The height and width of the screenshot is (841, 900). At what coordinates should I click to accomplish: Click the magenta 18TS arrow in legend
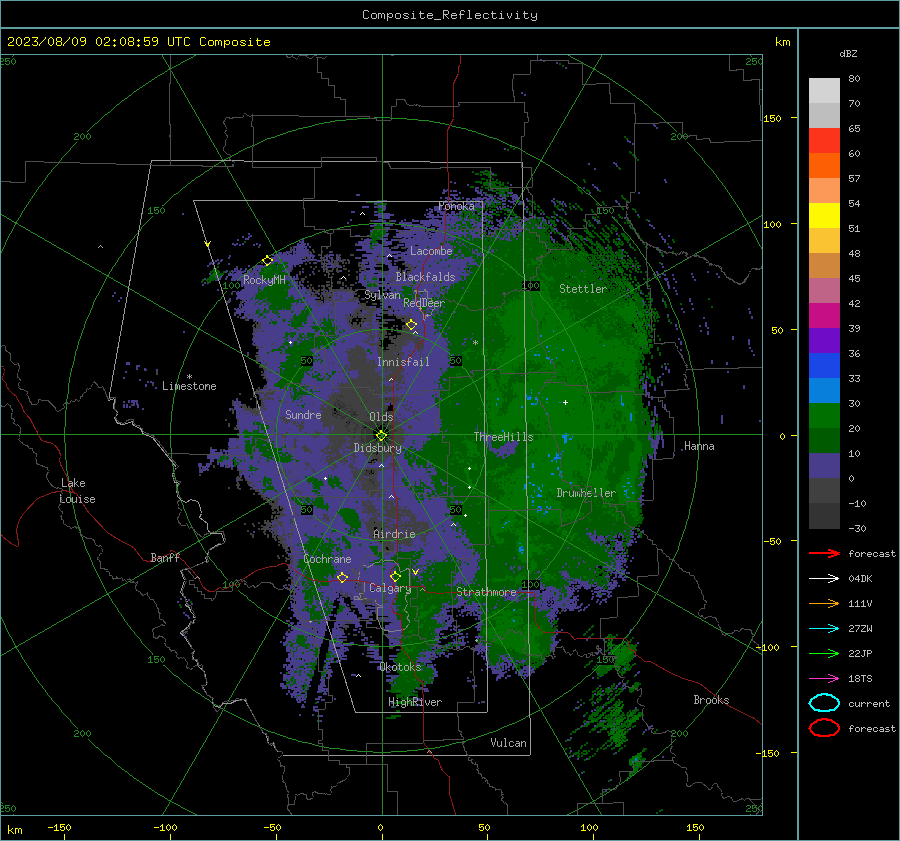[x=824, y=679]
